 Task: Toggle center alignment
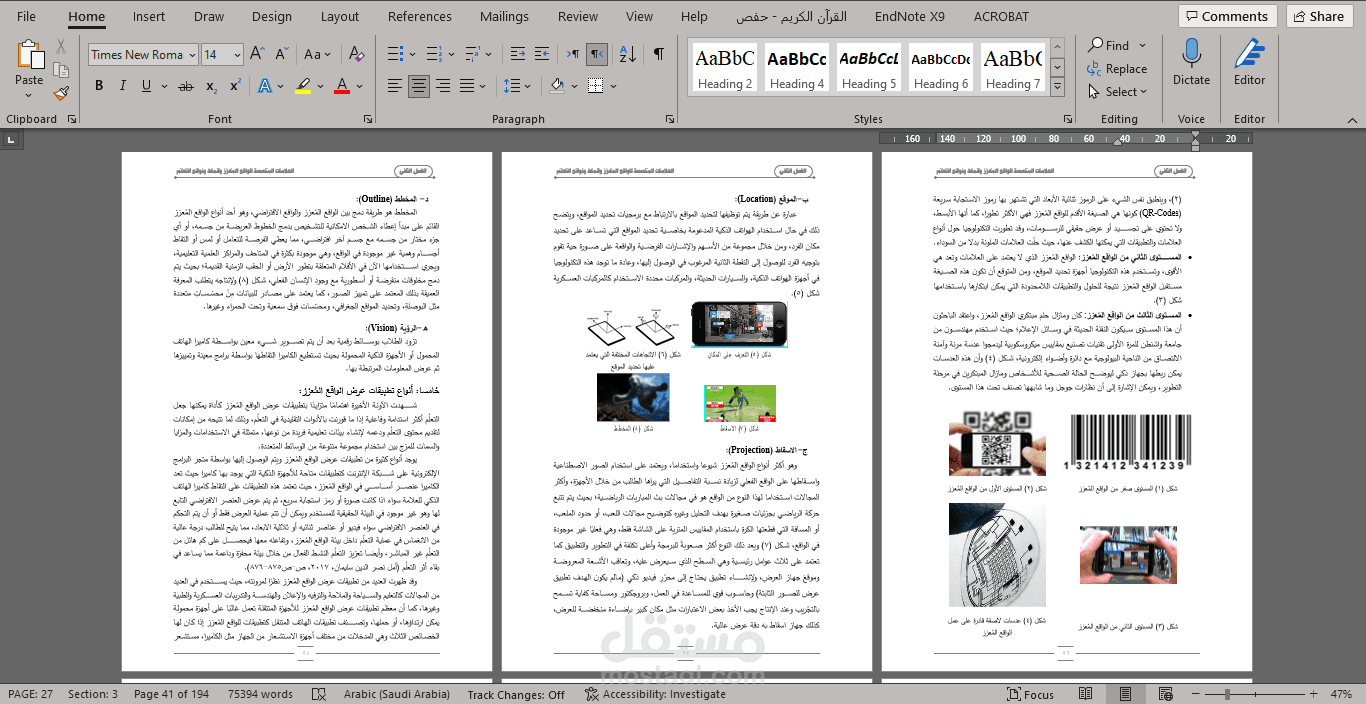(418, 86)
